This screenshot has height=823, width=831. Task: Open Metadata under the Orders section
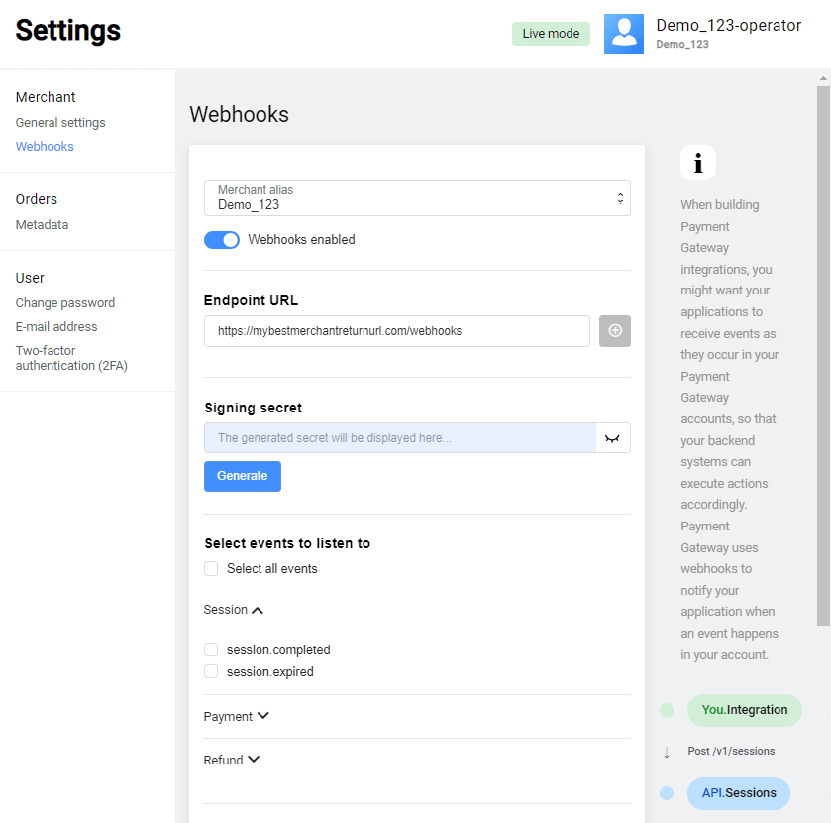41,224
